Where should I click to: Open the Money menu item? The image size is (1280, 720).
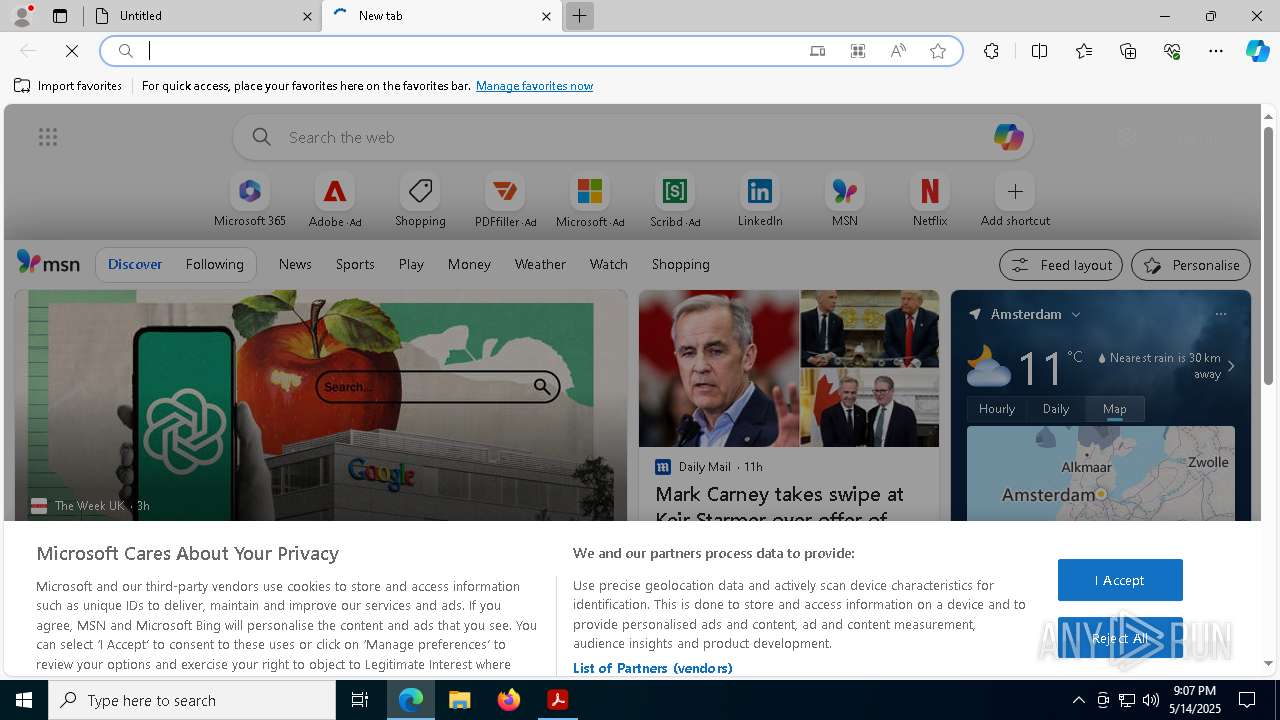(469, 264)
